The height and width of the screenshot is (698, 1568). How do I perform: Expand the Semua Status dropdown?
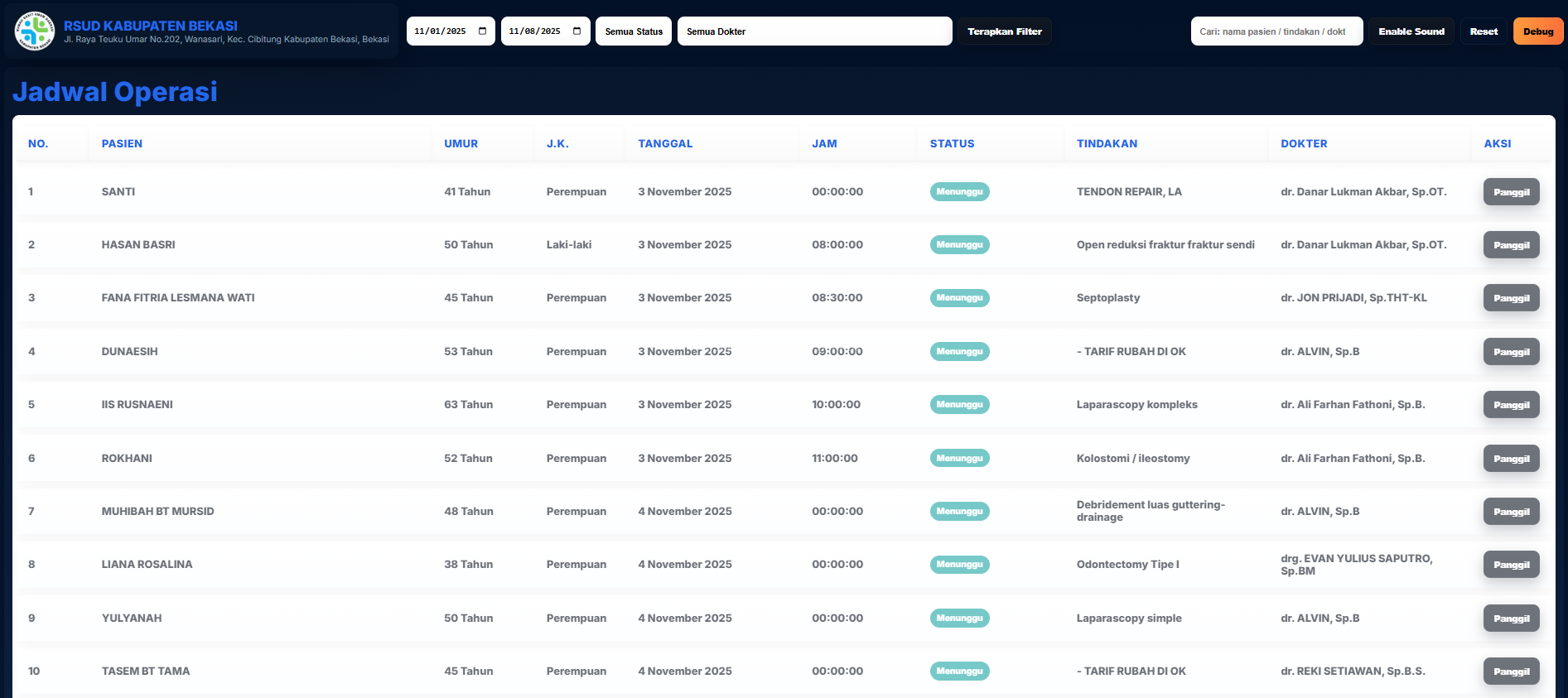[x=633, y=31]
